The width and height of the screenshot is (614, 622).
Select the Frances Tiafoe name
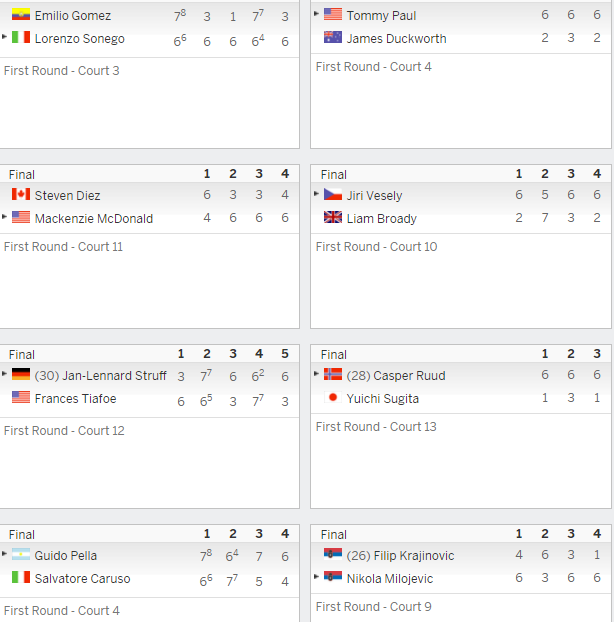coord(75,399)
